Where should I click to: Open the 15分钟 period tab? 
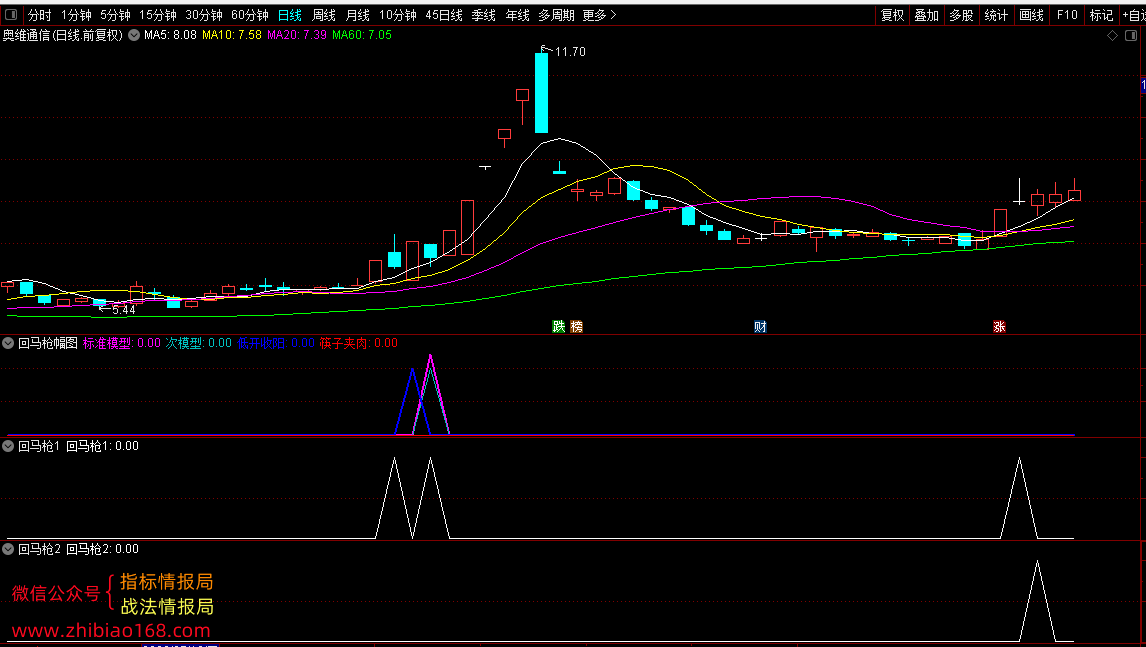coord(158,15)
